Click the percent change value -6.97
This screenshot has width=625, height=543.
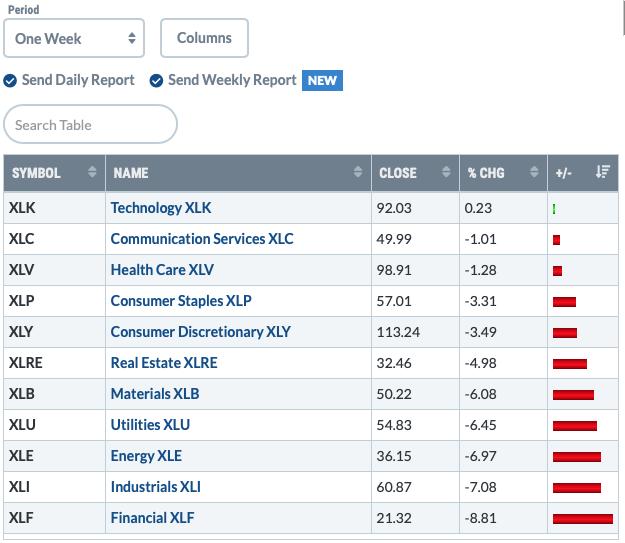(480, 456)
